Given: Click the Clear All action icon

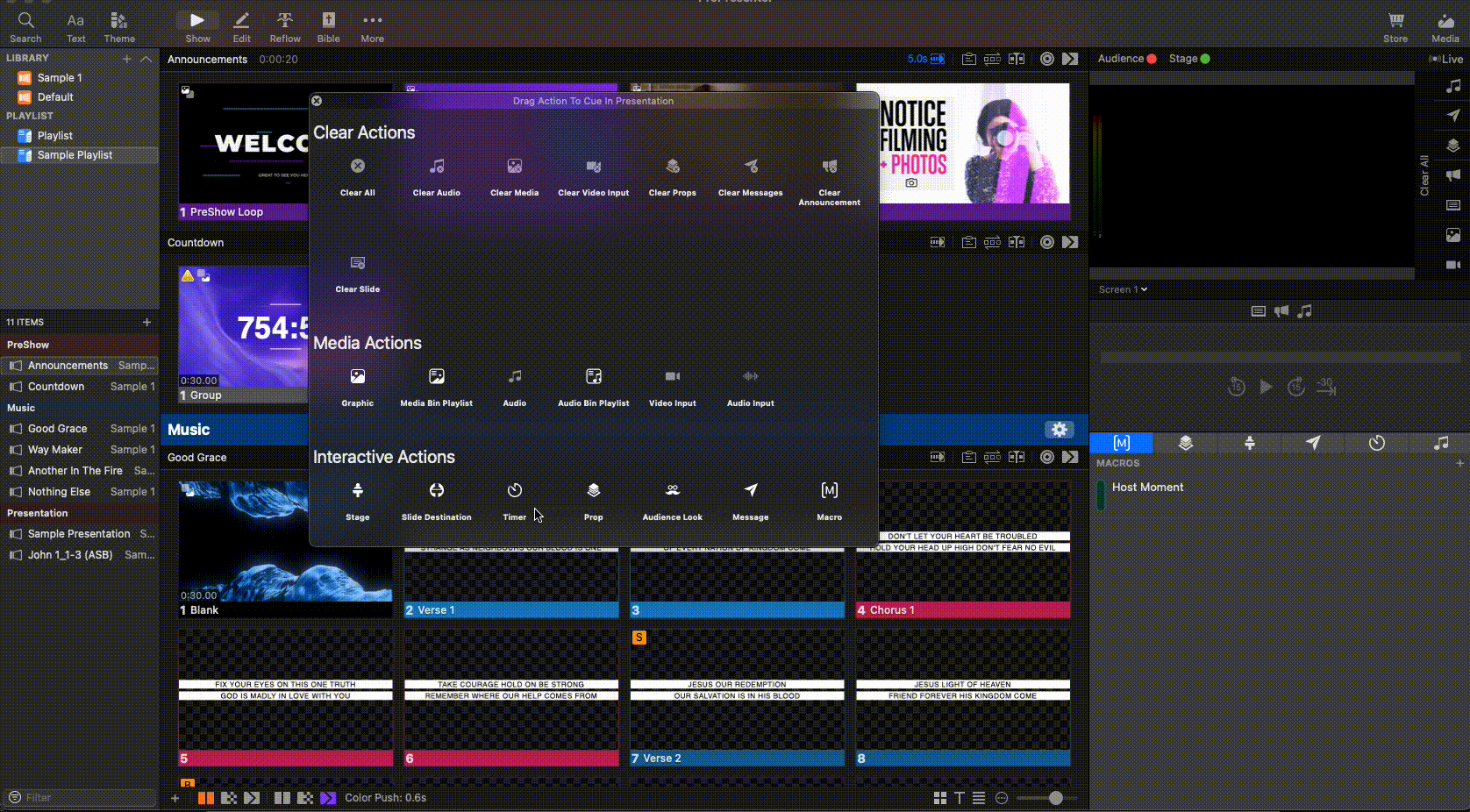Looking at the screenshot, I should click(x=358, y=166).
